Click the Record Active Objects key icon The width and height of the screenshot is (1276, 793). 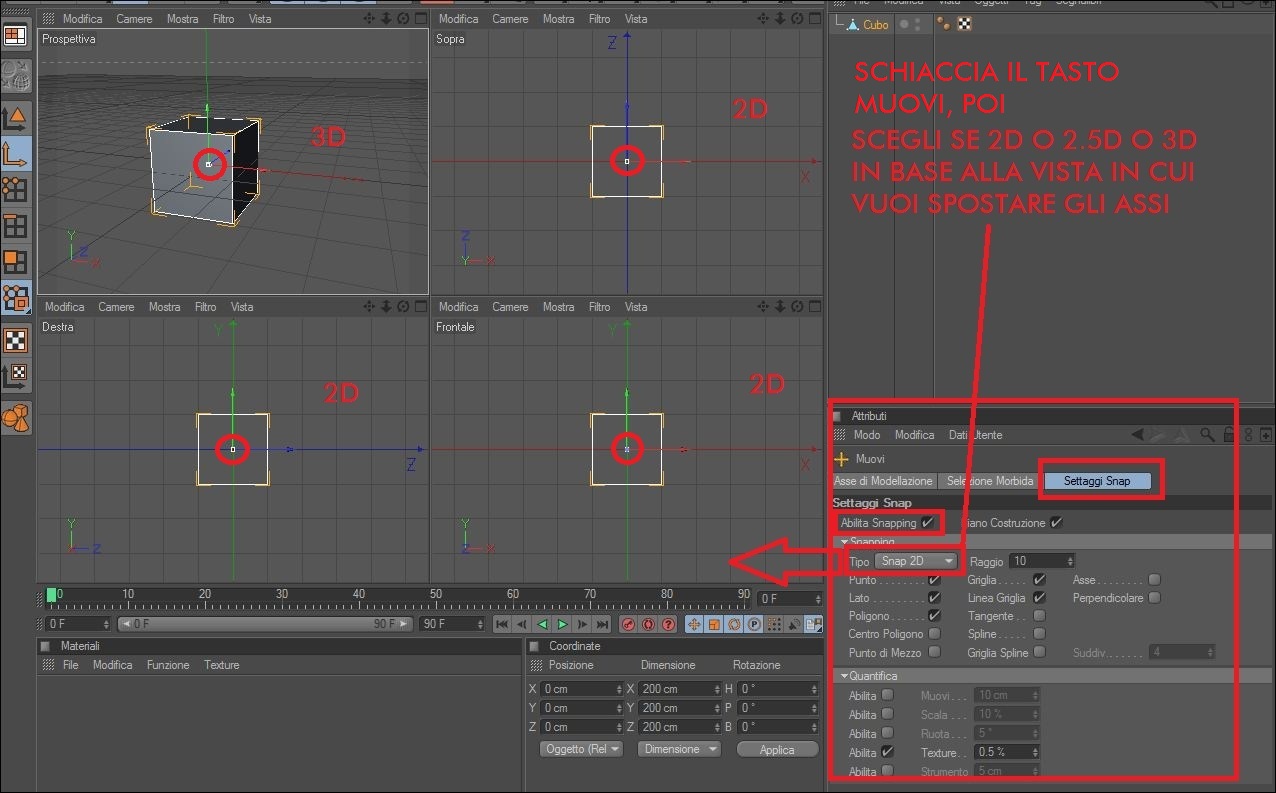[628, 624]
